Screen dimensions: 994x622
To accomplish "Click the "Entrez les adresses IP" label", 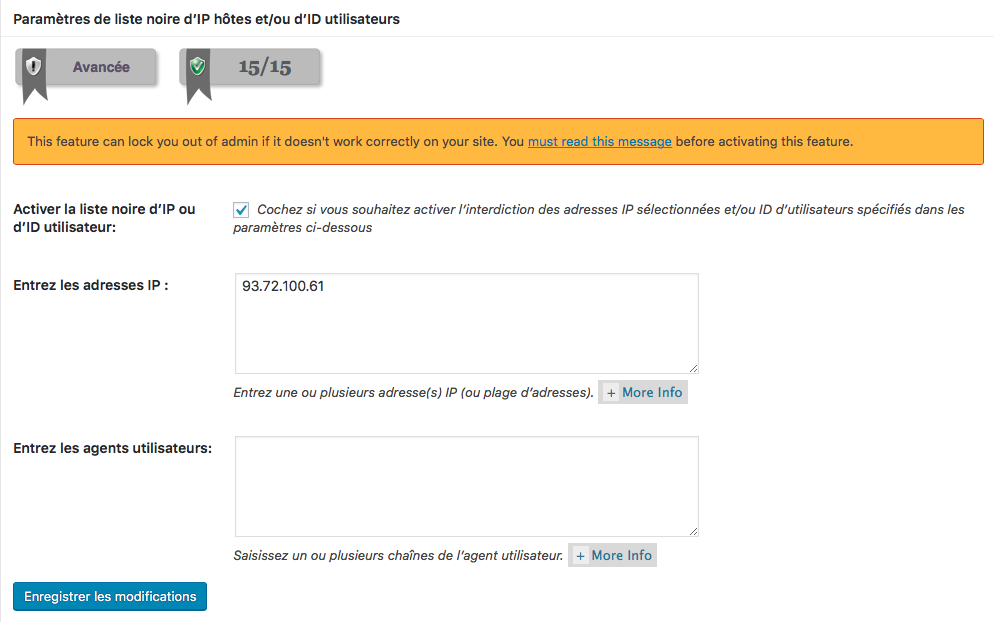I will [90, 285].
